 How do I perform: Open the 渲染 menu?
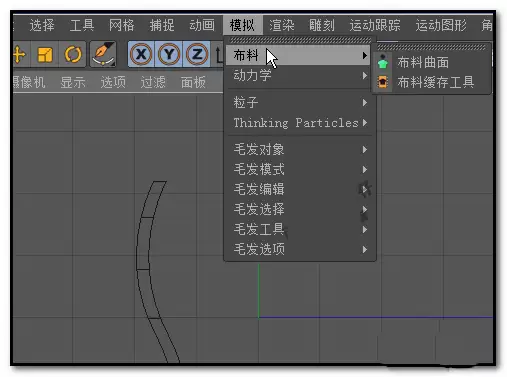coord(282,25)
